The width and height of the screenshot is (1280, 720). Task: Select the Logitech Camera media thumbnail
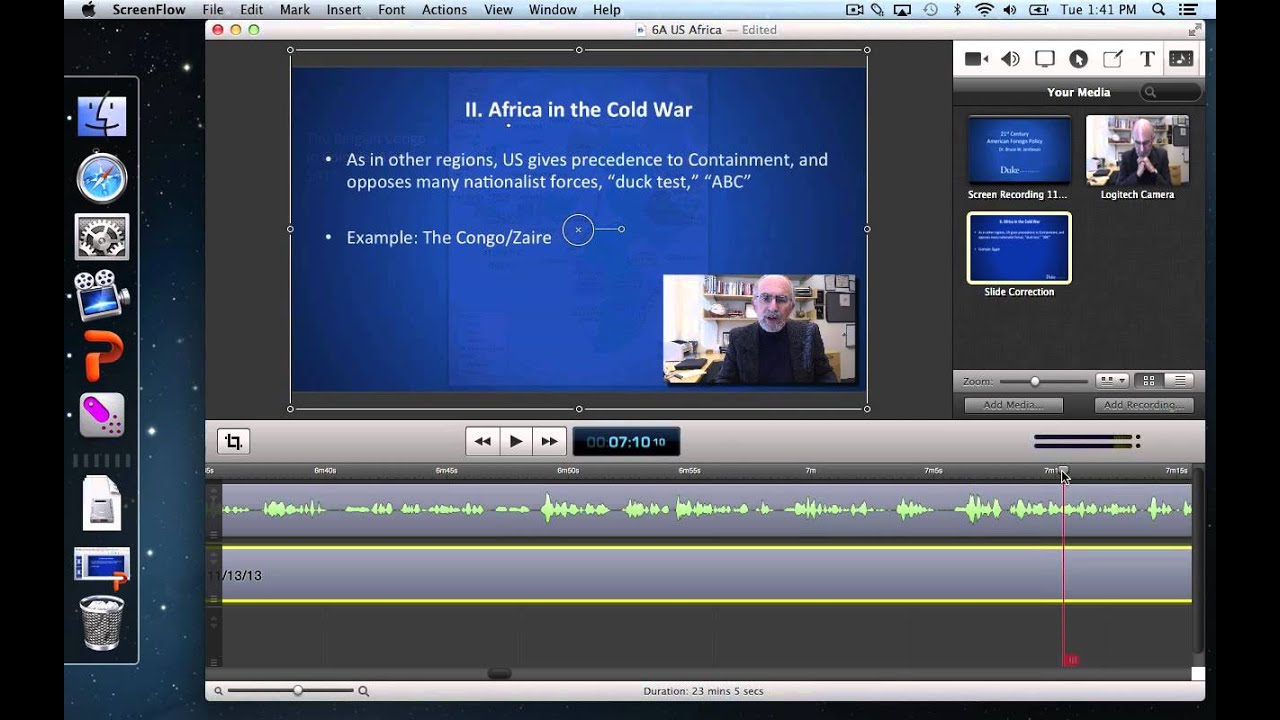pyautogui.click(x=1137, y=149)
